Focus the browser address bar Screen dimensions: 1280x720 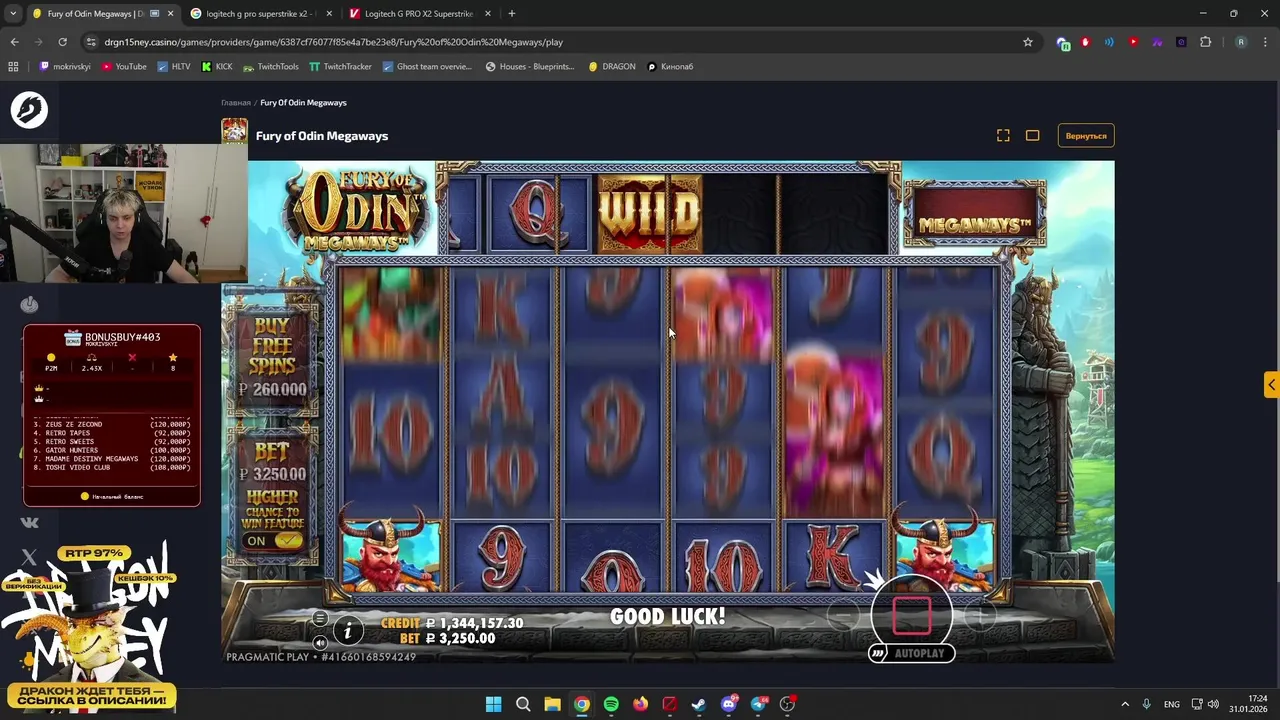(x=560, y=42)
